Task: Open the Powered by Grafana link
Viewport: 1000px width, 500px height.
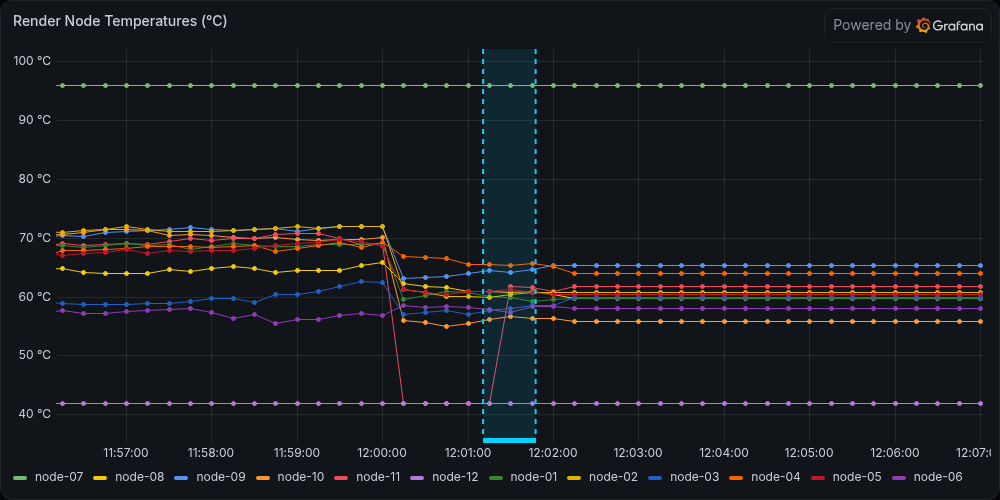Action: click(908, 26)
